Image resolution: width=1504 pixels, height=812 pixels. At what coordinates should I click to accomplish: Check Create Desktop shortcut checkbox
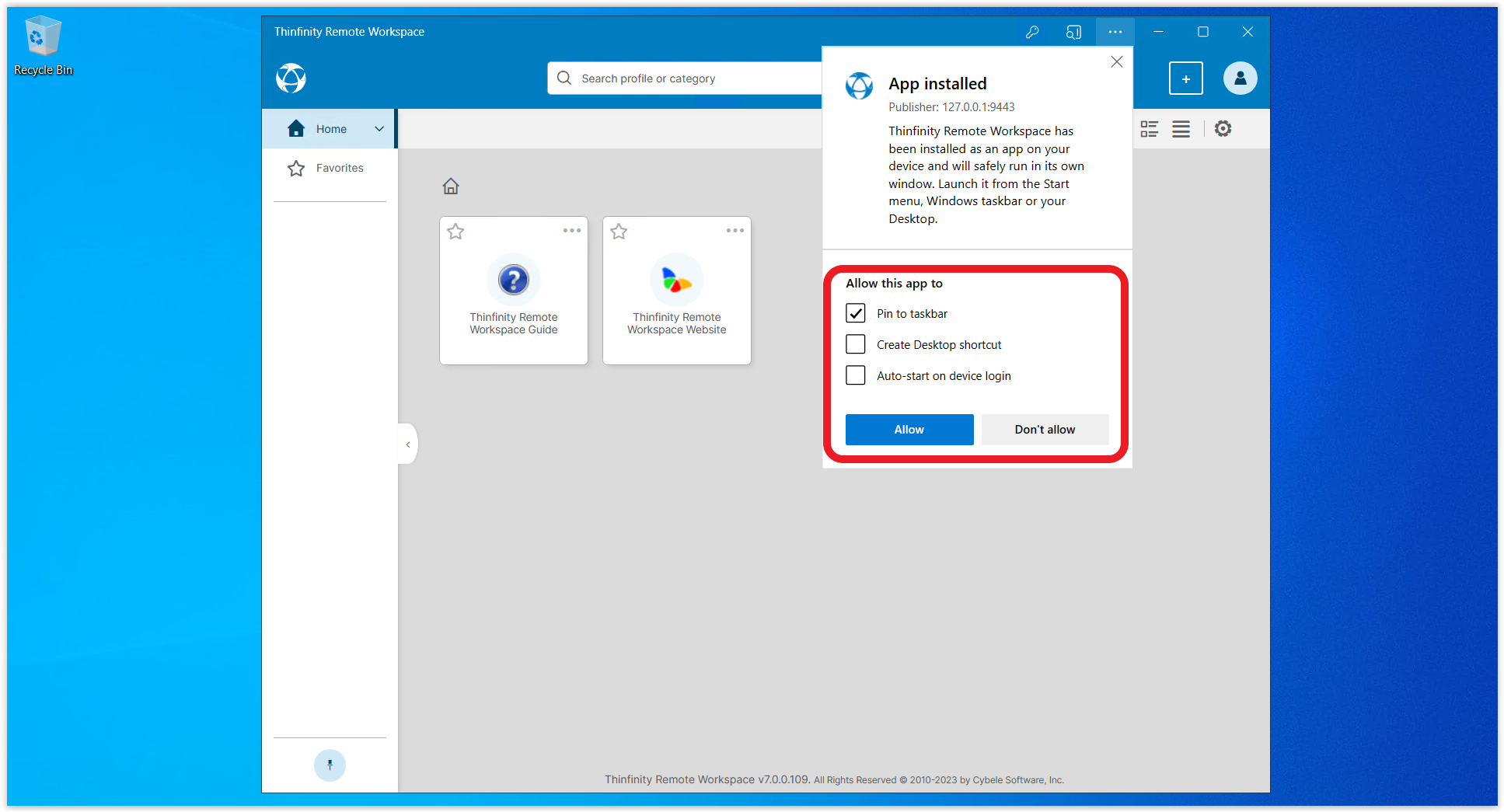(x=856, y=344)
